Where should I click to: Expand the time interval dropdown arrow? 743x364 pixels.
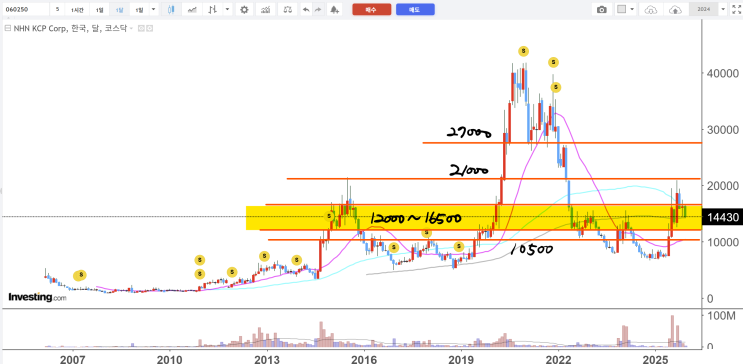(x=154, y=9)
